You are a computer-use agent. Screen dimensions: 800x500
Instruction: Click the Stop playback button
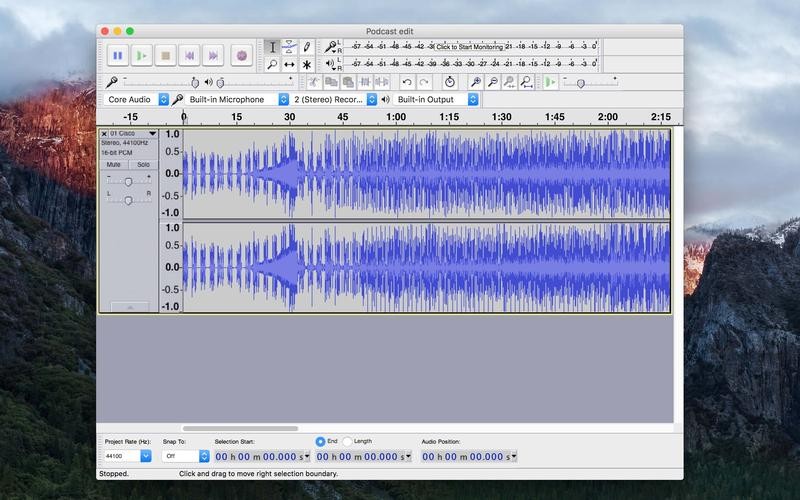point(166,56)
